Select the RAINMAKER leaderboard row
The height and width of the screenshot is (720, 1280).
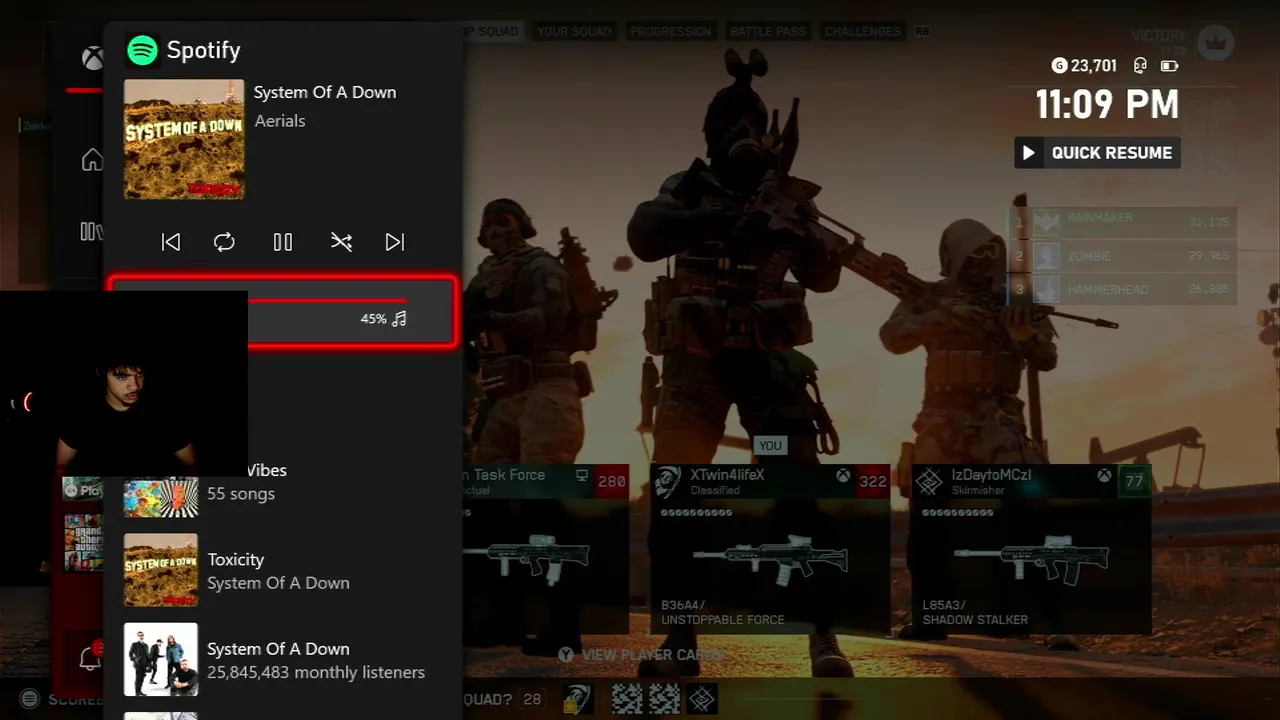pos(1122,222)
